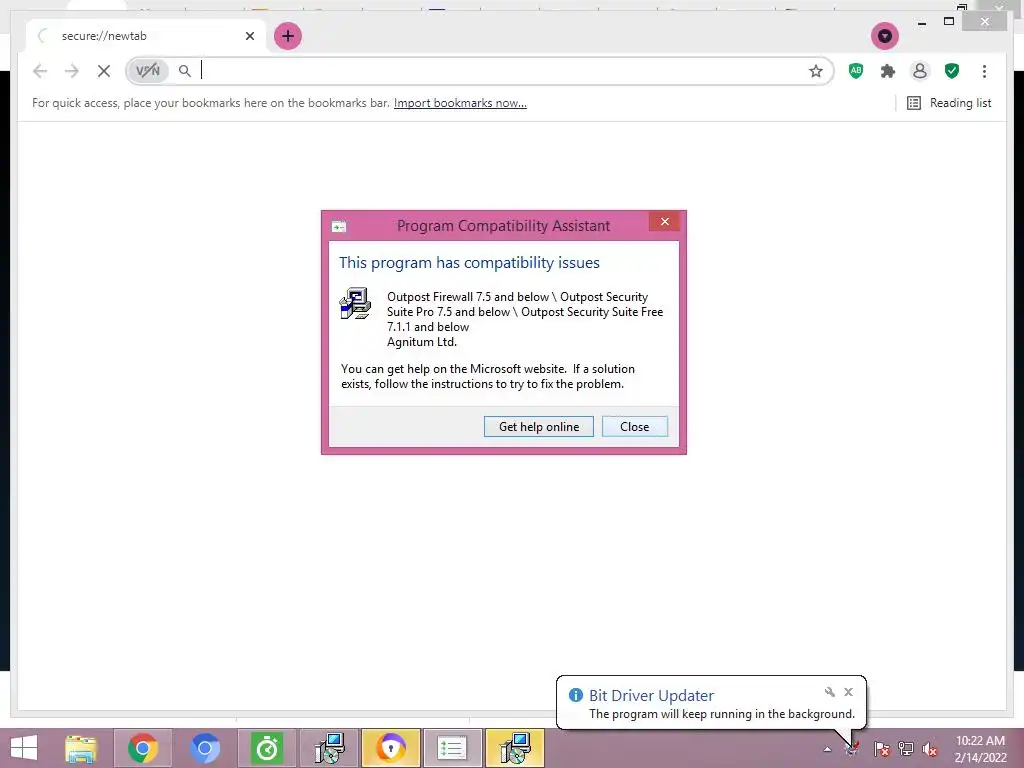This screenshot has height=768, width=1024.
Task: Open a new browser tab with plus button
Action: (x=287, y=36)
